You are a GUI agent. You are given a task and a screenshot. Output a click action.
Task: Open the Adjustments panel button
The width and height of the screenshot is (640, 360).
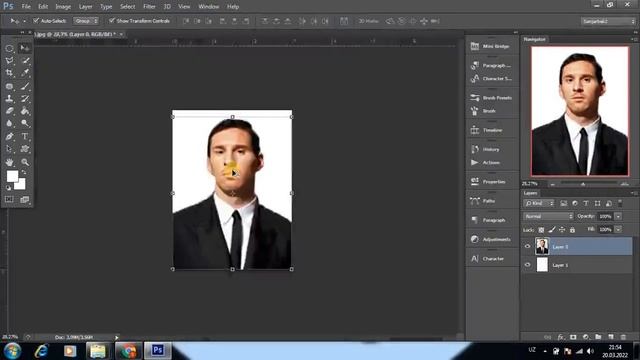491,239
